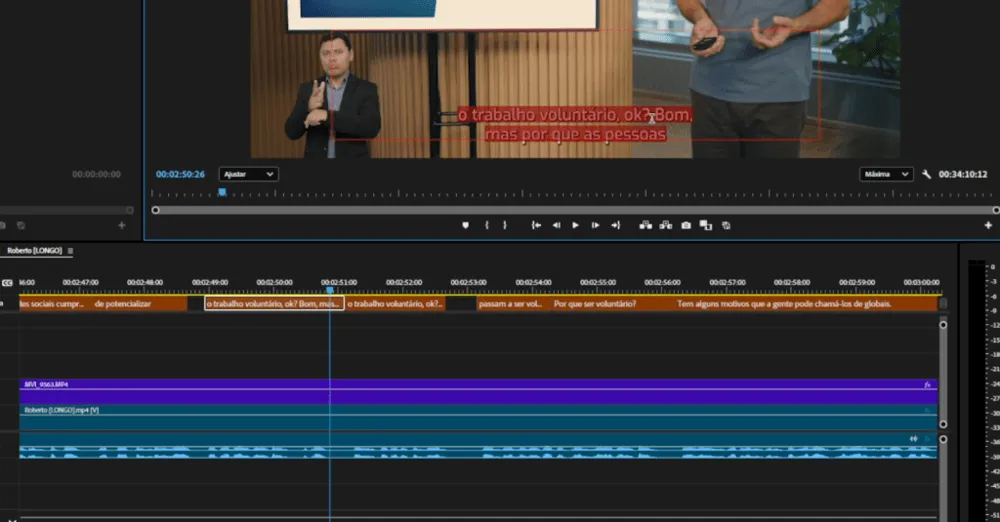1000x522 pixels.
Task: Click the video tracks vertical zoom handle
Action: [x=943, y=325]
